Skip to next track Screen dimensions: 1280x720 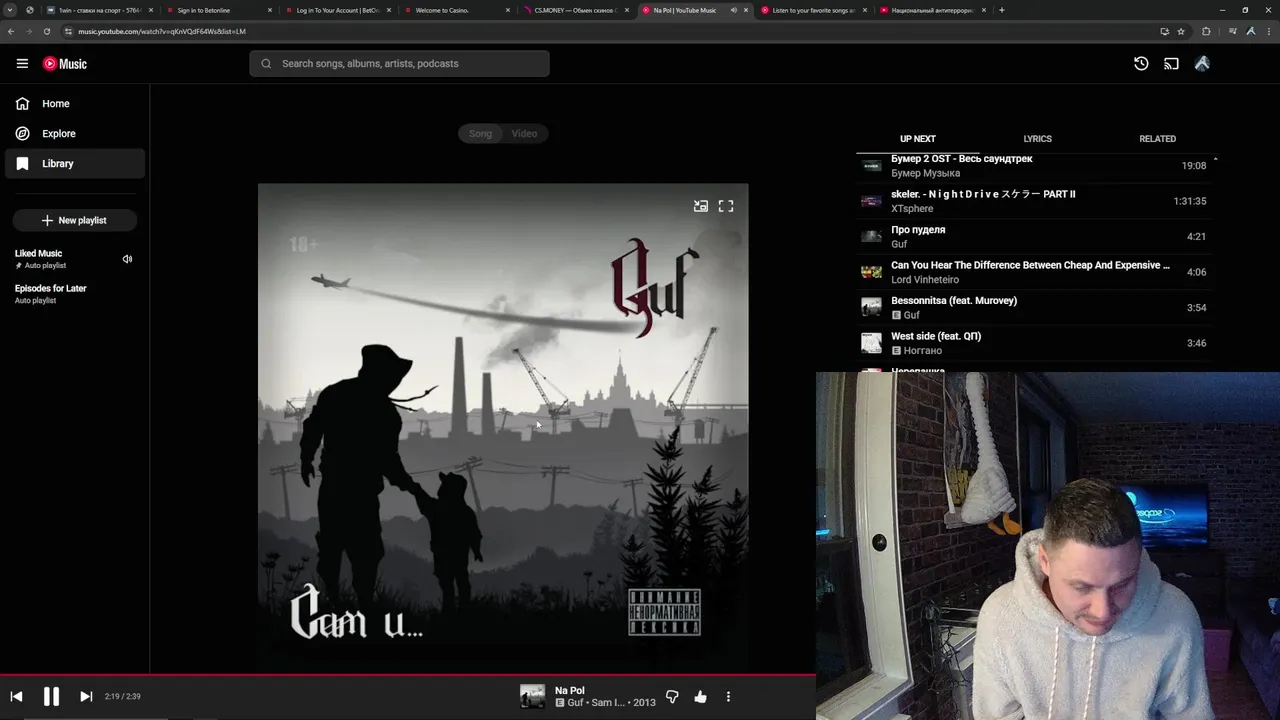(86, 696)
